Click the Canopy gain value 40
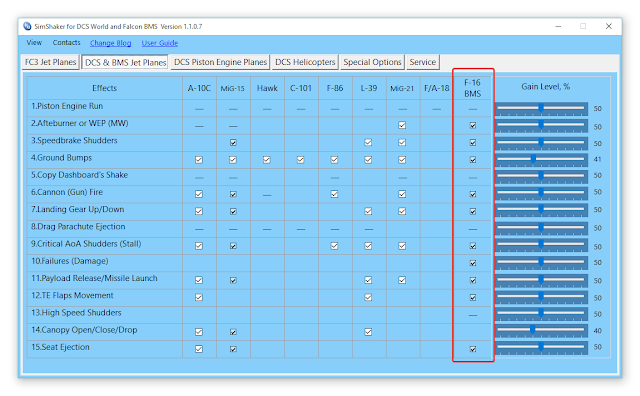Screen dimensions: 640x396 point(598,331)
